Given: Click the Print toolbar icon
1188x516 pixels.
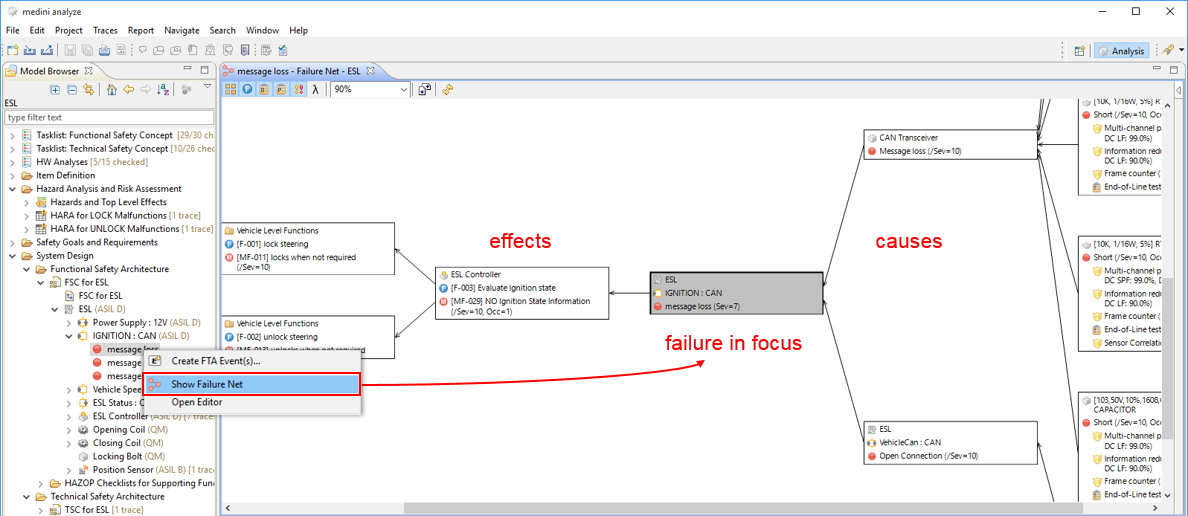Looking at the screenshot, I should tap(103, 51).
